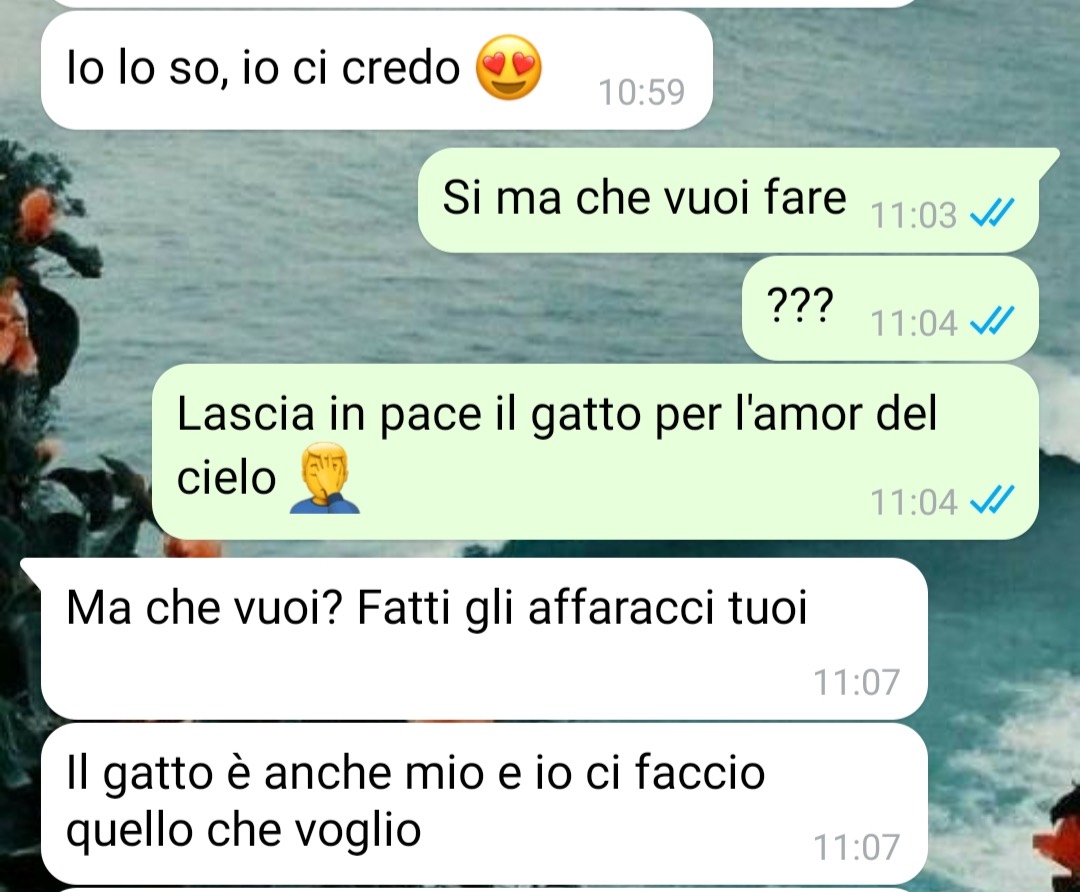Tap the partially visible bubble at bottom edge
Screen dimensions: 1080x892
coord(484,890)
